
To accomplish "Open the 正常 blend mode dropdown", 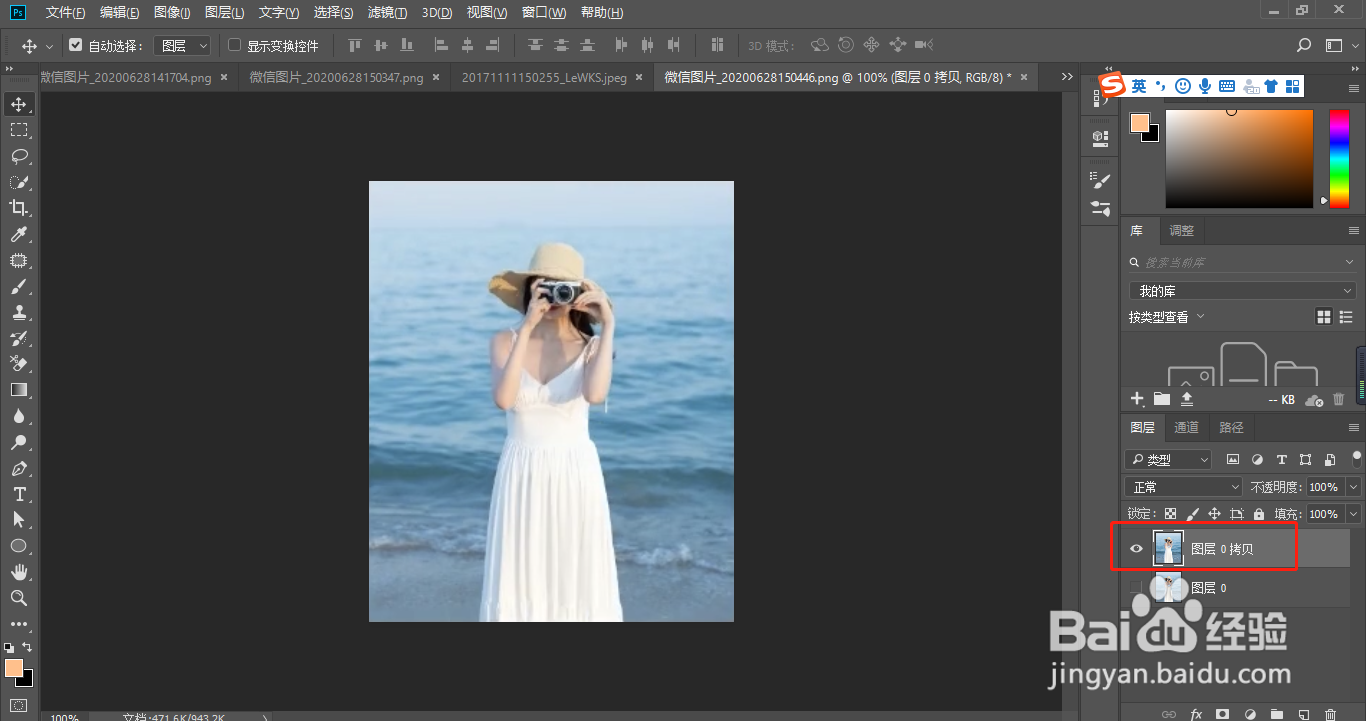I will coord(1184,487).
